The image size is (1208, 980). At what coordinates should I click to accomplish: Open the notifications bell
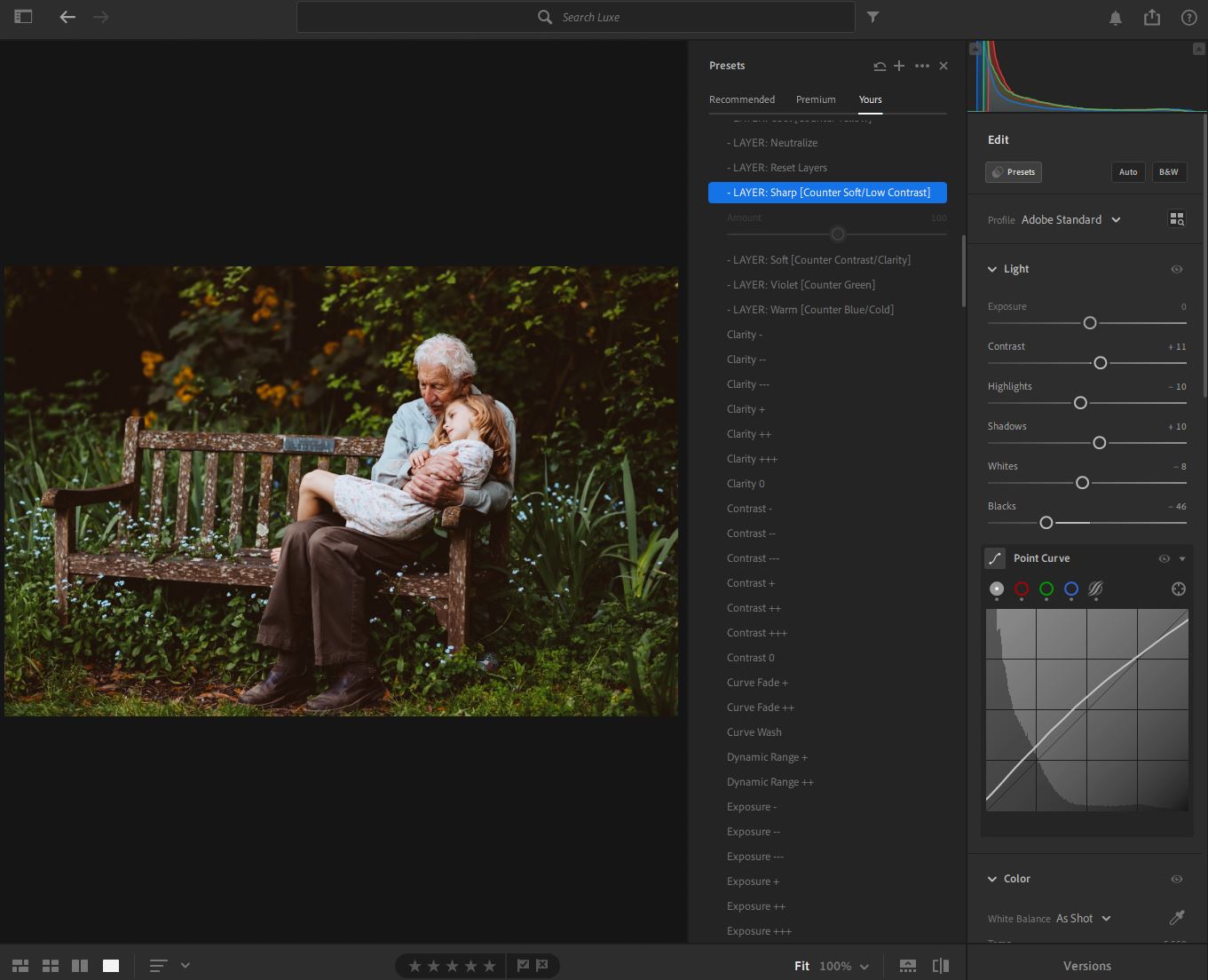click(1116, 18)
